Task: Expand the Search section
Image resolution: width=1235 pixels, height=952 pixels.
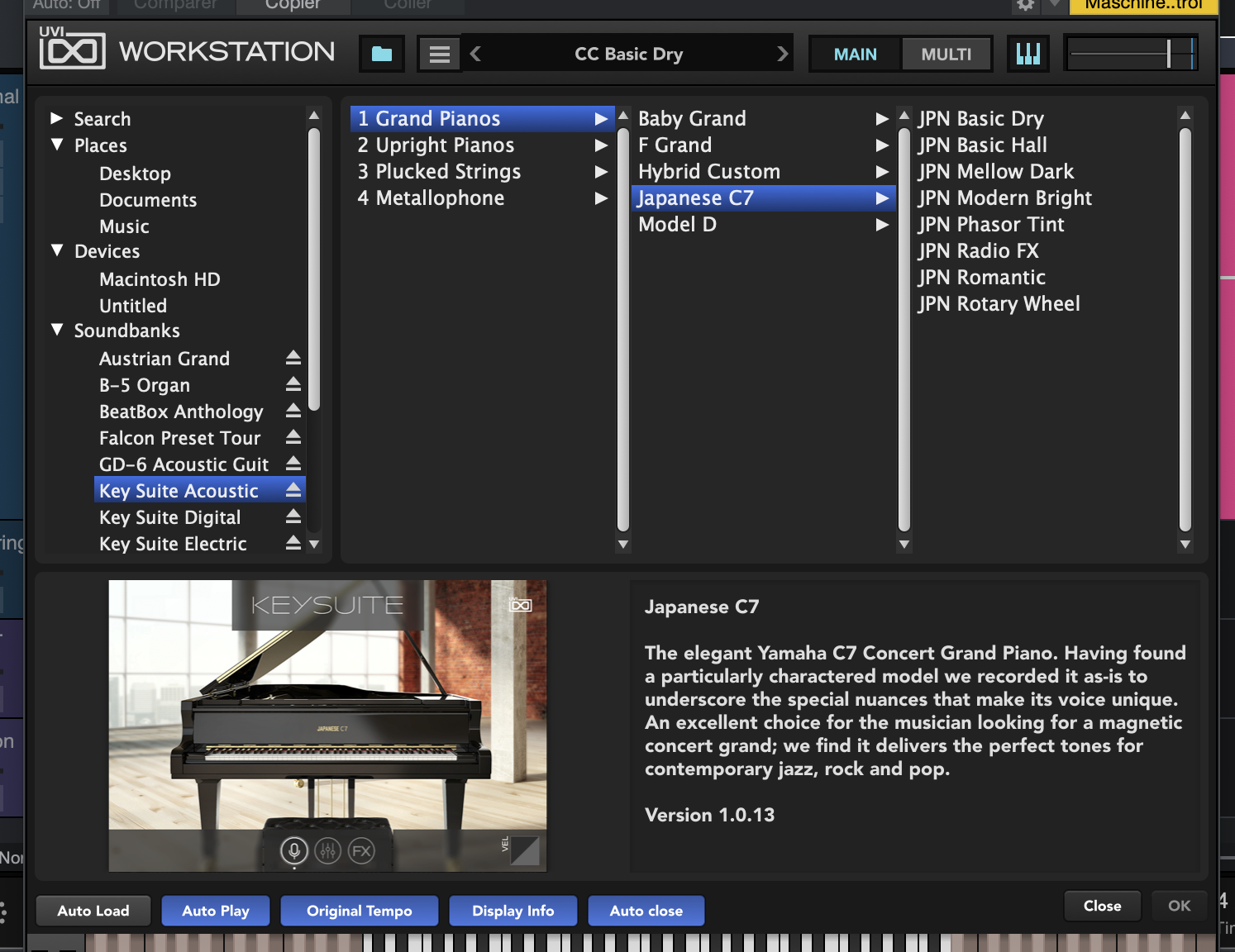Action: pos(57,118)
